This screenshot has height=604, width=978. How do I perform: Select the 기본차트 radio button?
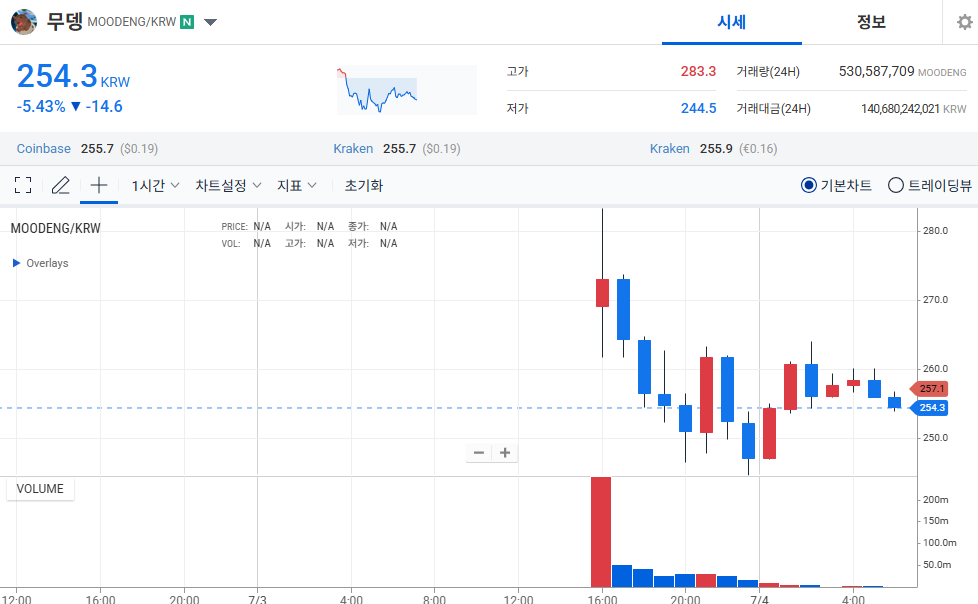[808, 185]
